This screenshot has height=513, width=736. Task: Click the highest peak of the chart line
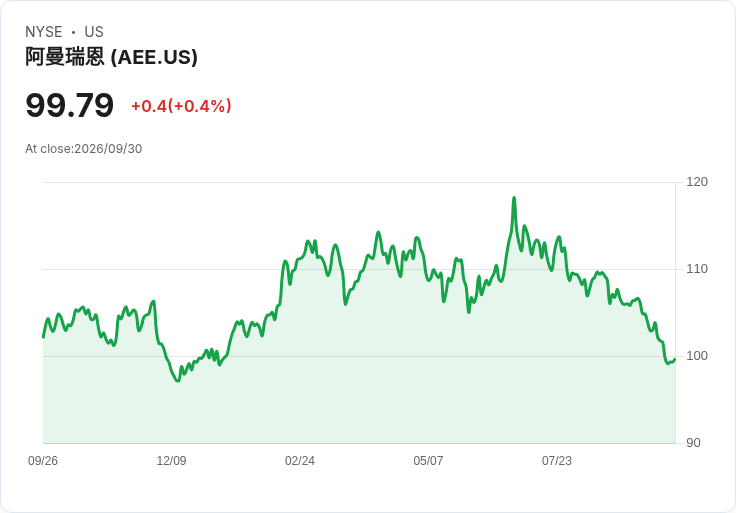[514, 198]
